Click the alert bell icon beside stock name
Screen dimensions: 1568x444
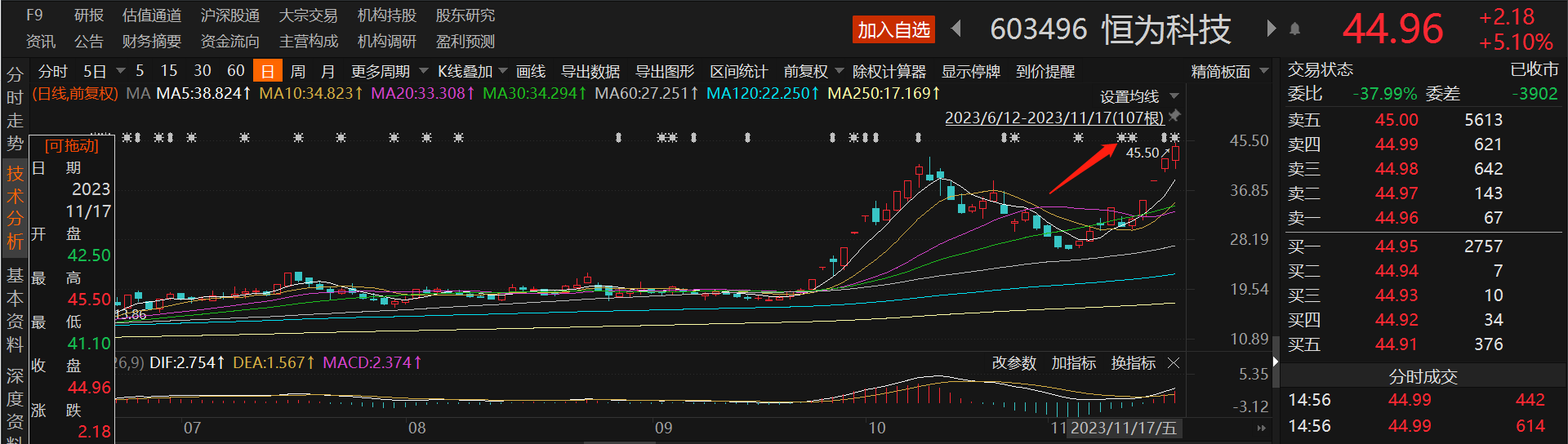tap(1294, 29)
